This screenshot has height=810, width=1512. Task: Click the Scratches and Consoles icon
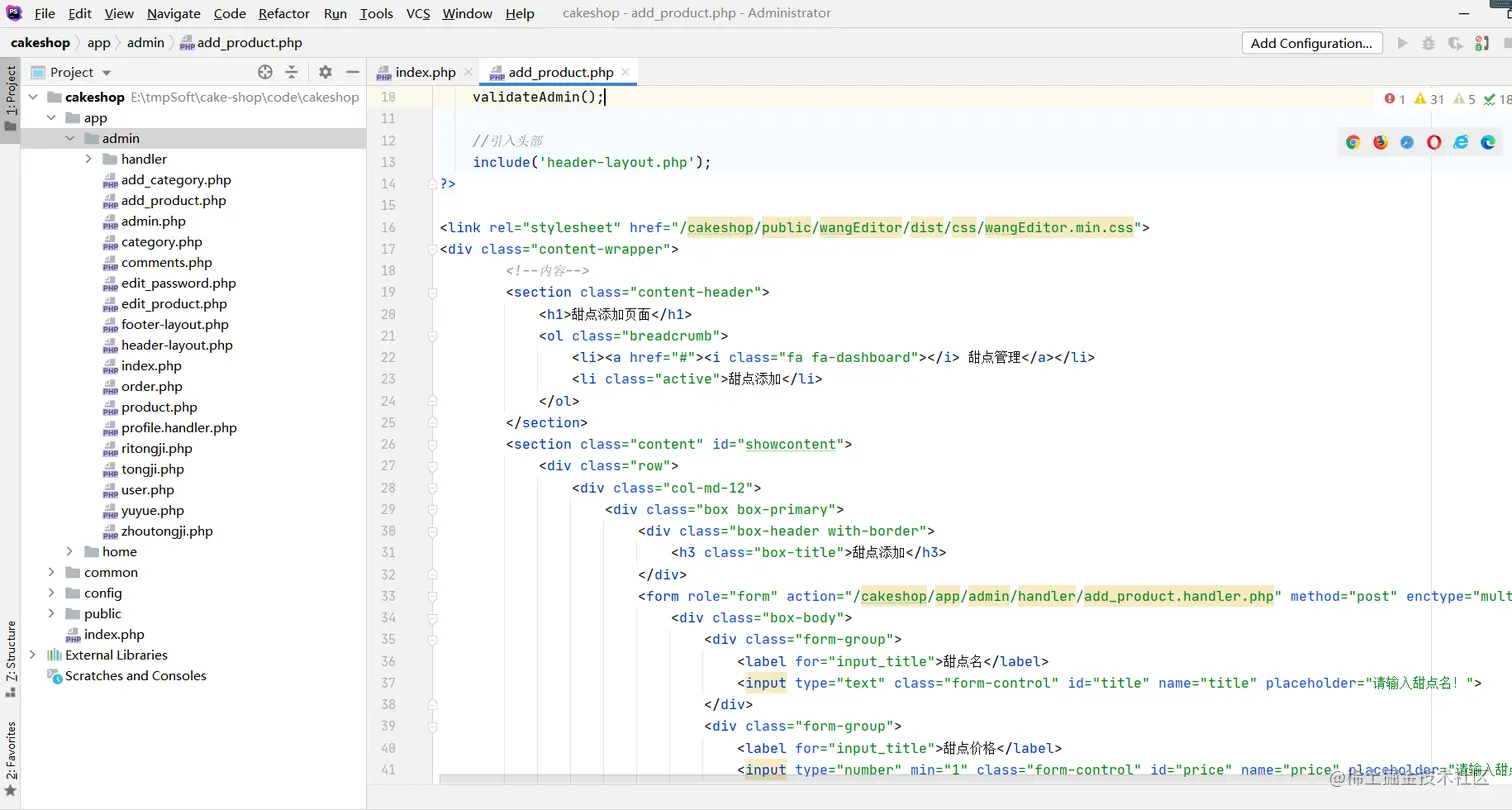pyautogui.click(x=55, y=676)
